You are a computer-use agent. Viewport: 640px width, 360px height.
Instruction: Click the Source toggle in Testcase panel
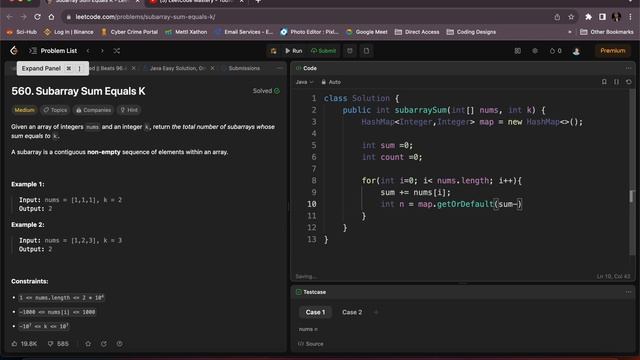311,344
